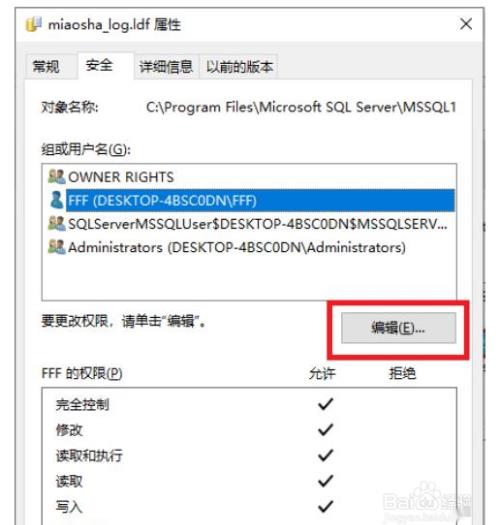Click the file icon in title bar
Screen dimensions: 500x525
[33, 24]
